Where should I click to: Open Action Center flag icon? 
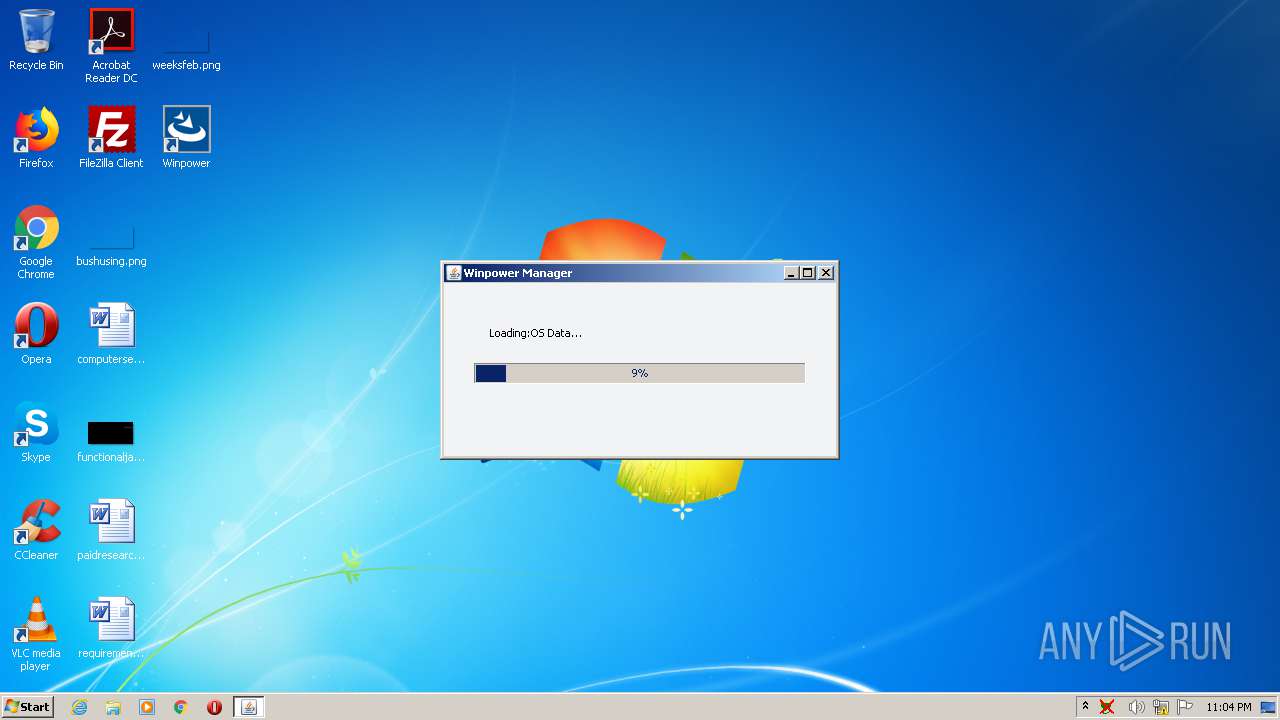pos(1185,707)
